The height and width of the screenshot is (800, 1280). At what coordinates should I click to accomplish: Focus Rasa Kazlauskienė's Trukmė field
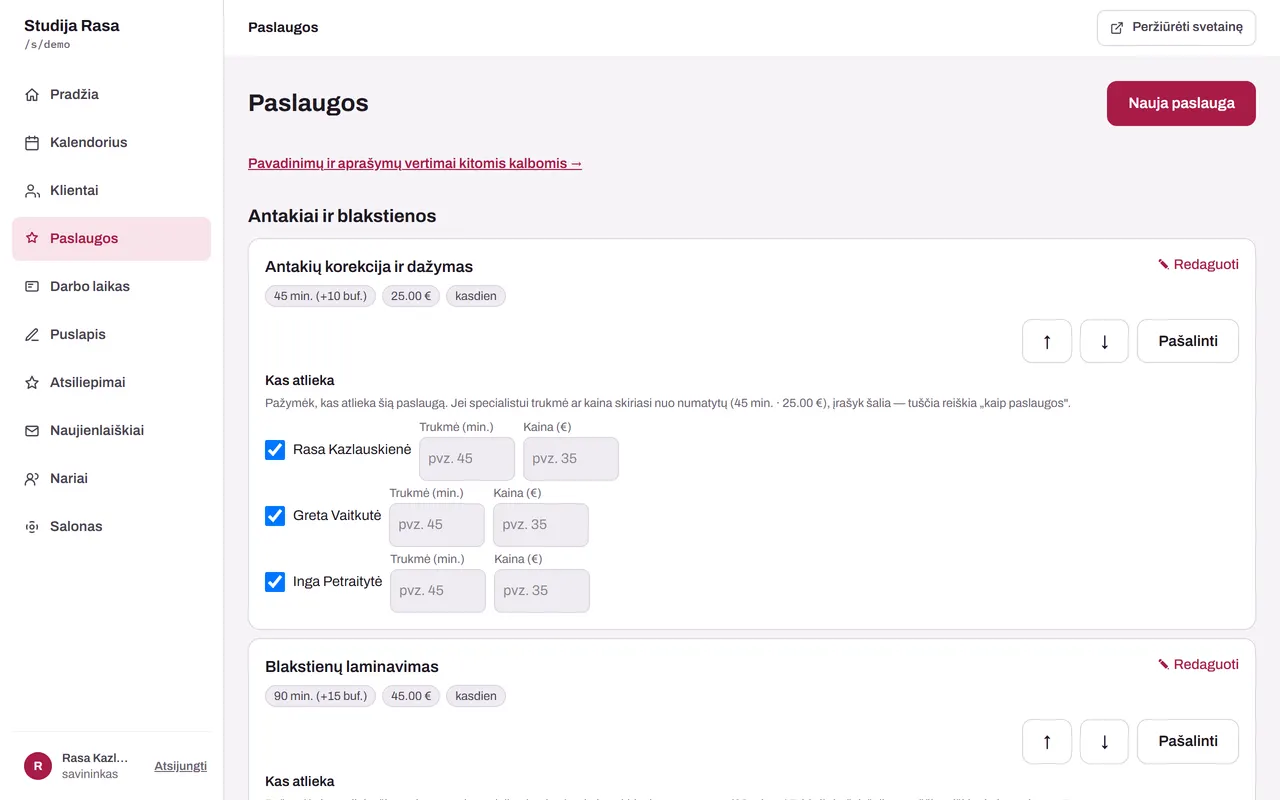point(467,459)
